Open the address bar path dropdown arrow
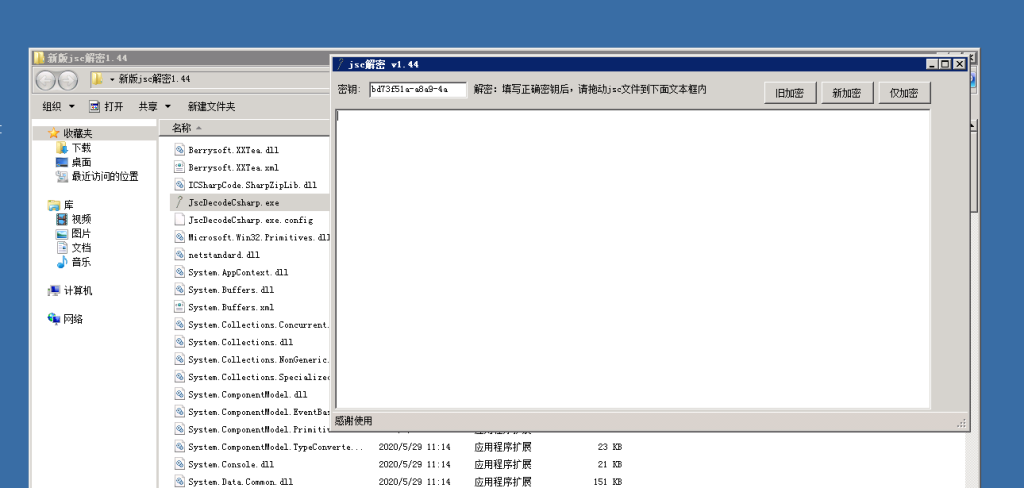The width and height of the screenshot is (1024, 488). [x=112, y=79]
